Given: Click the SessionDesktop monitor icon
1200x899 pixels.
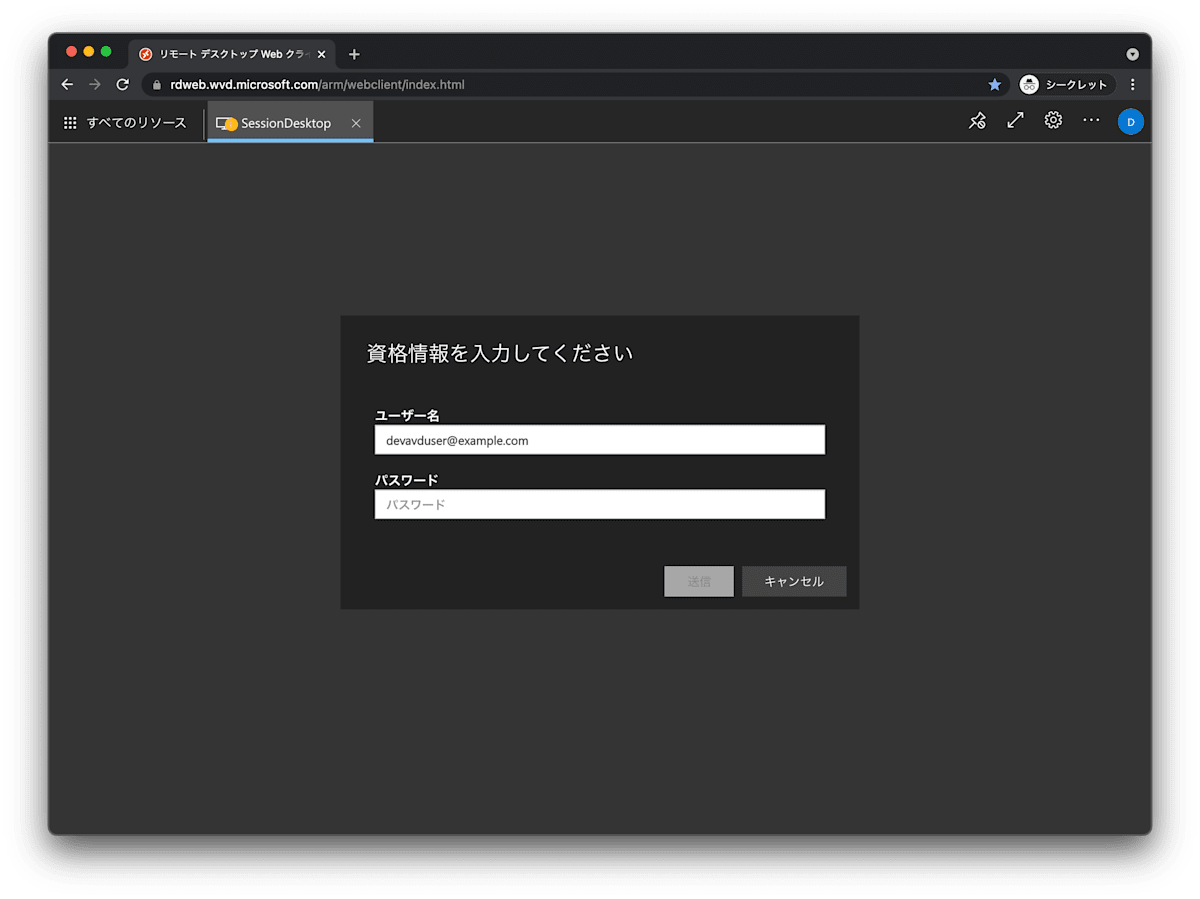Looking at the screenshot, I should pos(226,123).
